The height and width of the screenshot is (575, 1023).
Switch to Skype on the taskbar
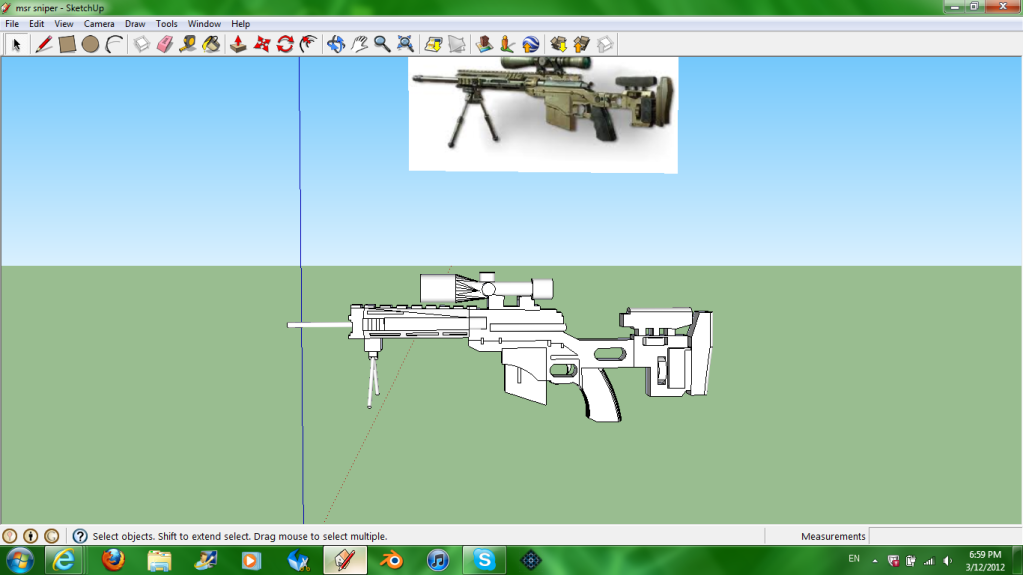tap(484, 560)
